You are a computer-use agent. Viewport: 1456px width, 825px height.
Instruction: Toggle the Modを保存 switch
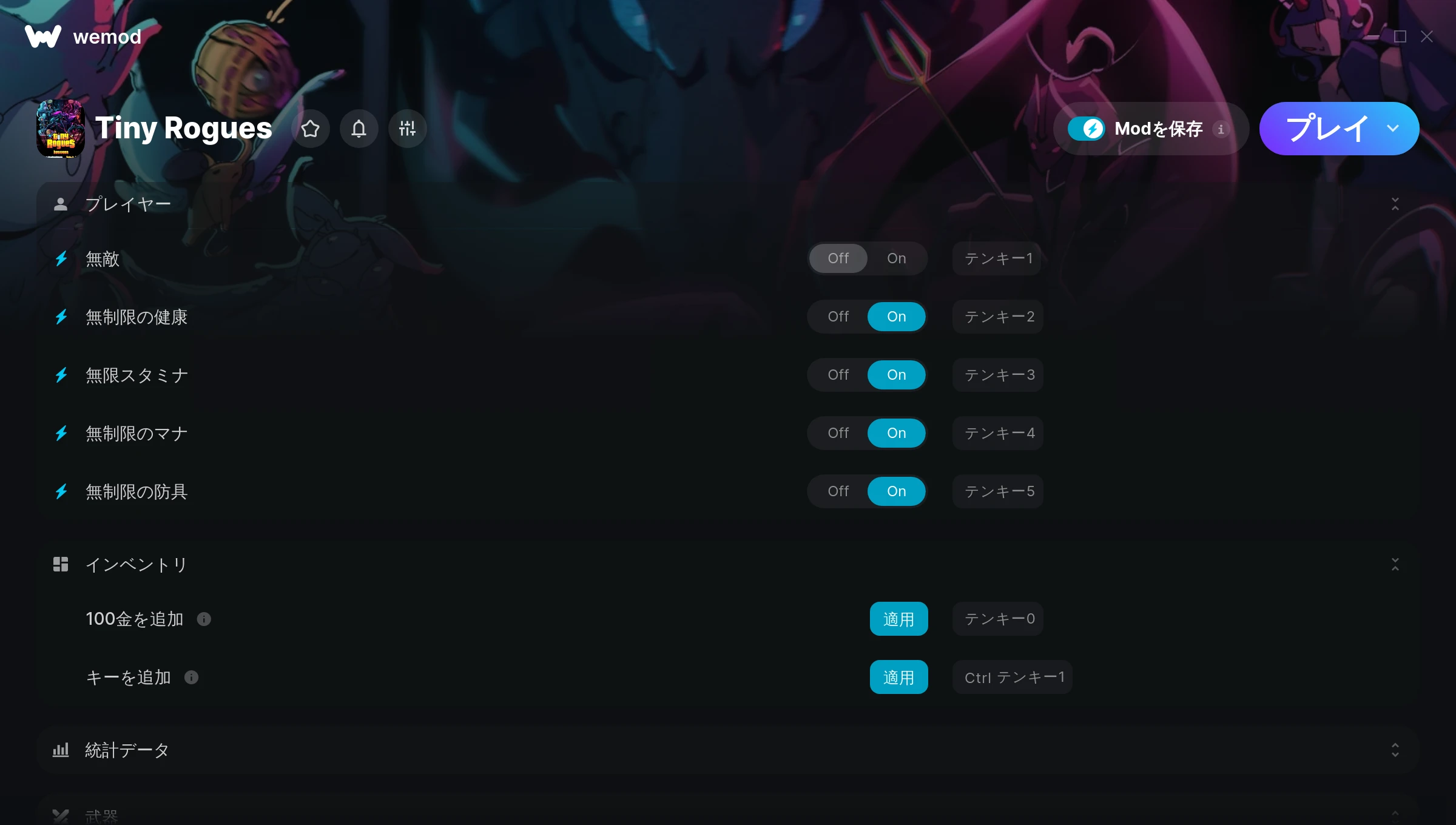pyautogui.click(x=1086, y=129)
